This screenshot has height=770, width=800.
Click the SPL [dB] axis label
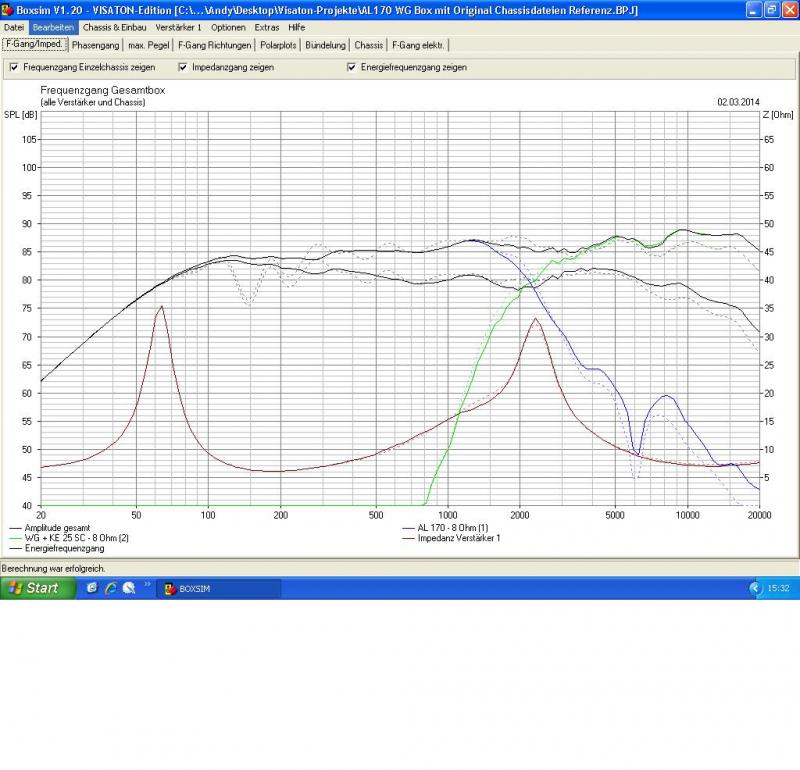(20, 115)
